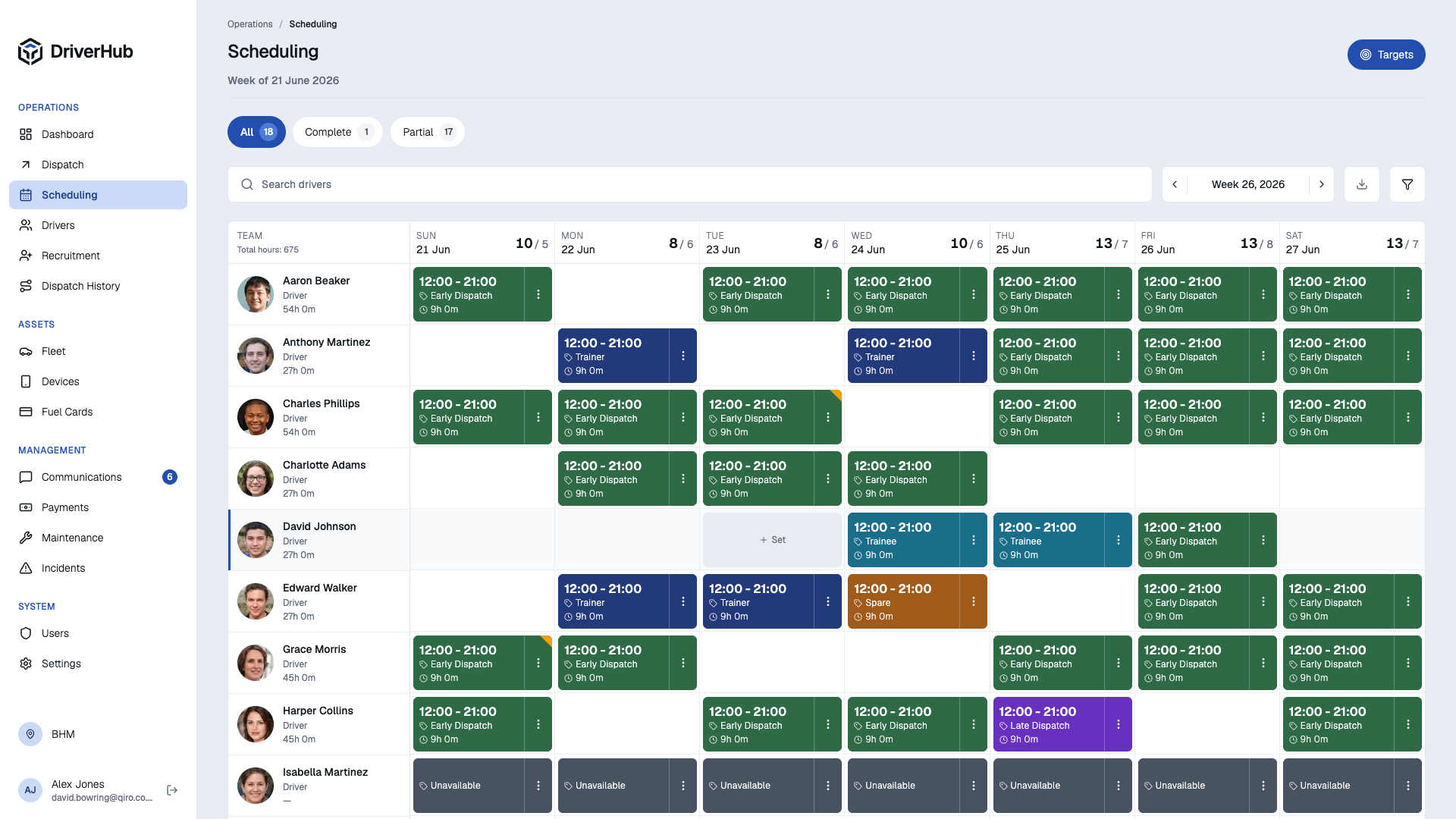The width and height of the screenshot is (1456, 819).
Task: Open menu on Anthony Martinez's Monday Trainer shift
Action: [682, 356]
